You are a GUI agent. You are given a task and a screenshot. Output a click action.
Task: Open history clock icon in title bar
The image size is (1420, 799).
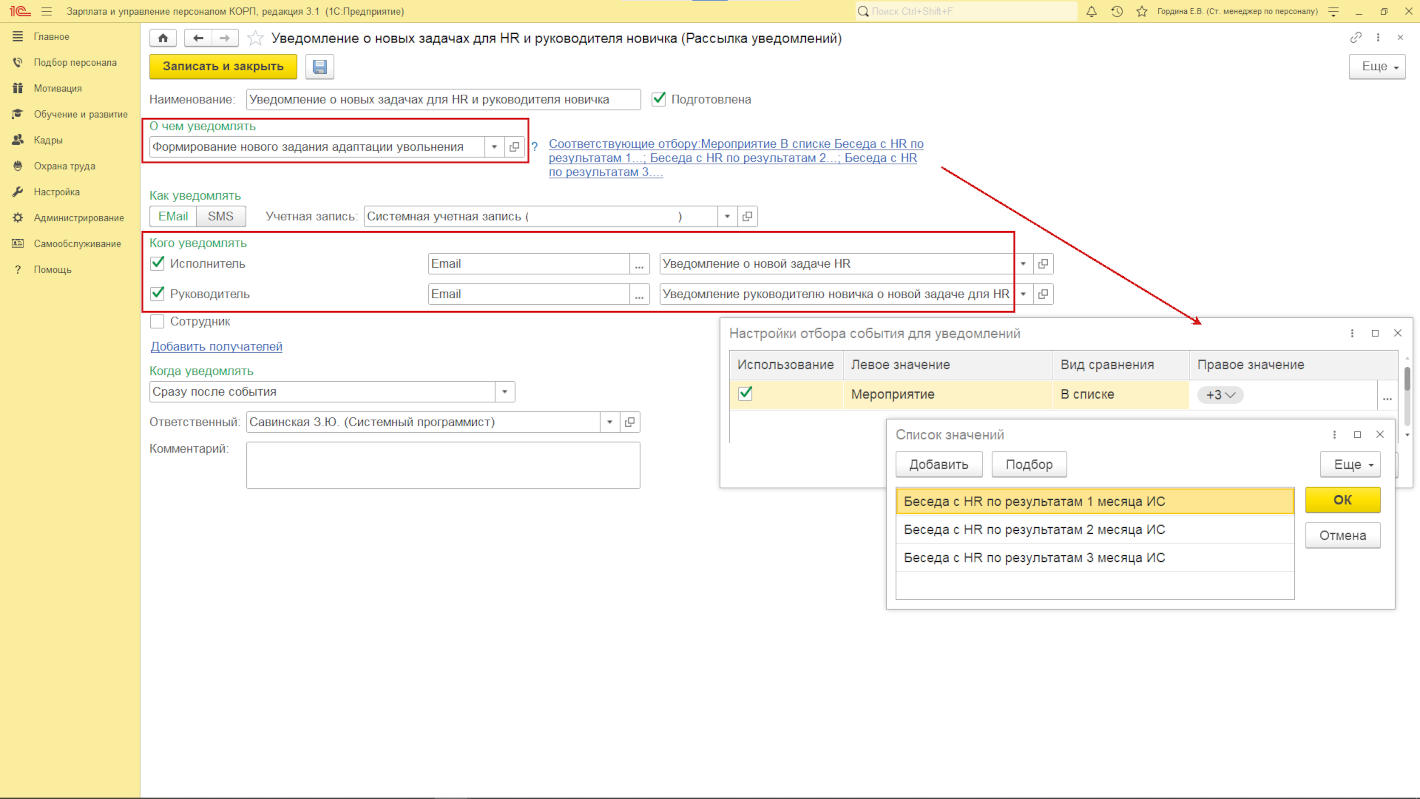[1116, 11]
